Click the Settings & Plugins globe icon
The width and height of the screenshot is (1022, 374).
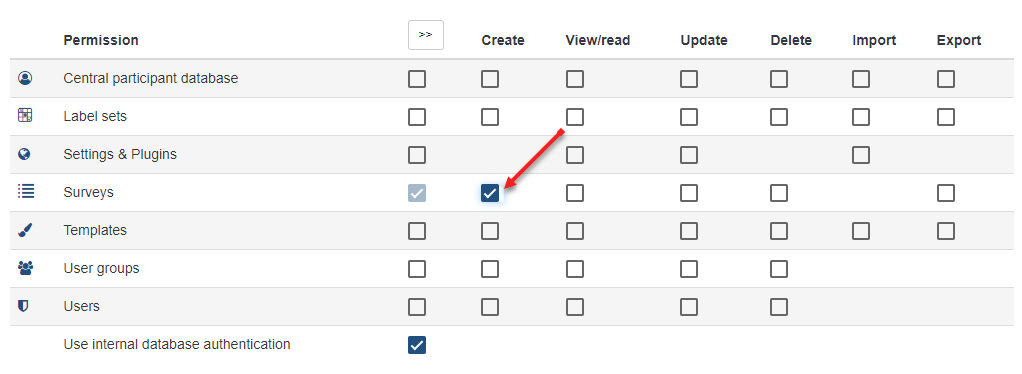25,154
